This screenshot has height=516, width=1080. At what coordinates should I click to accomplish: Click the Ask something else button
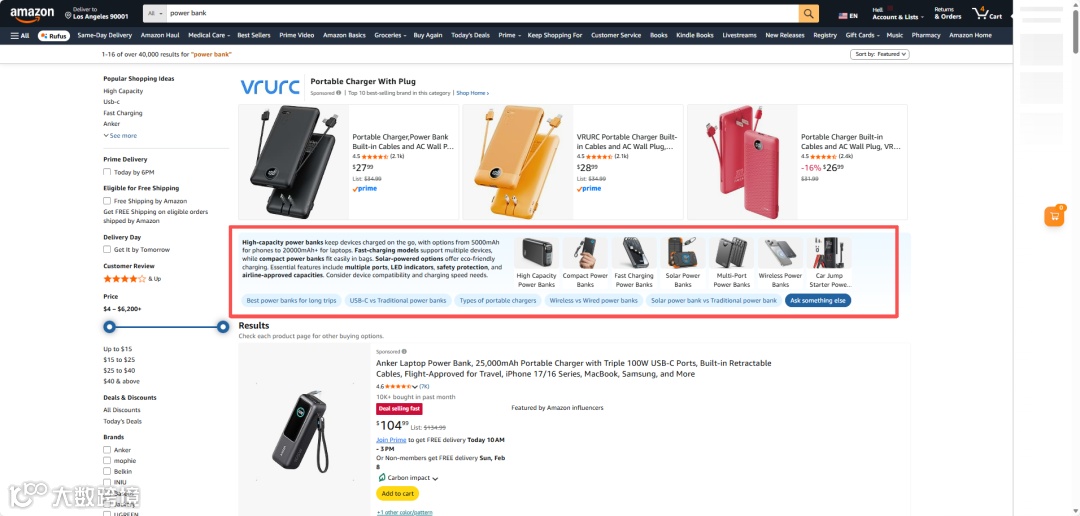coord(818,300)
